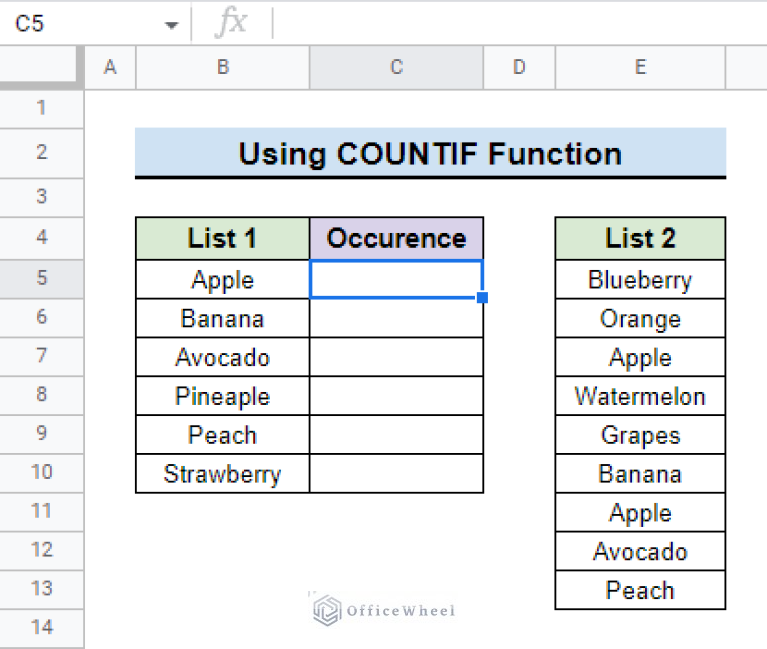Select the 'Blueberry' cell
The width and height of the screenshot is (767, 649).
click(x=640, y=279)
